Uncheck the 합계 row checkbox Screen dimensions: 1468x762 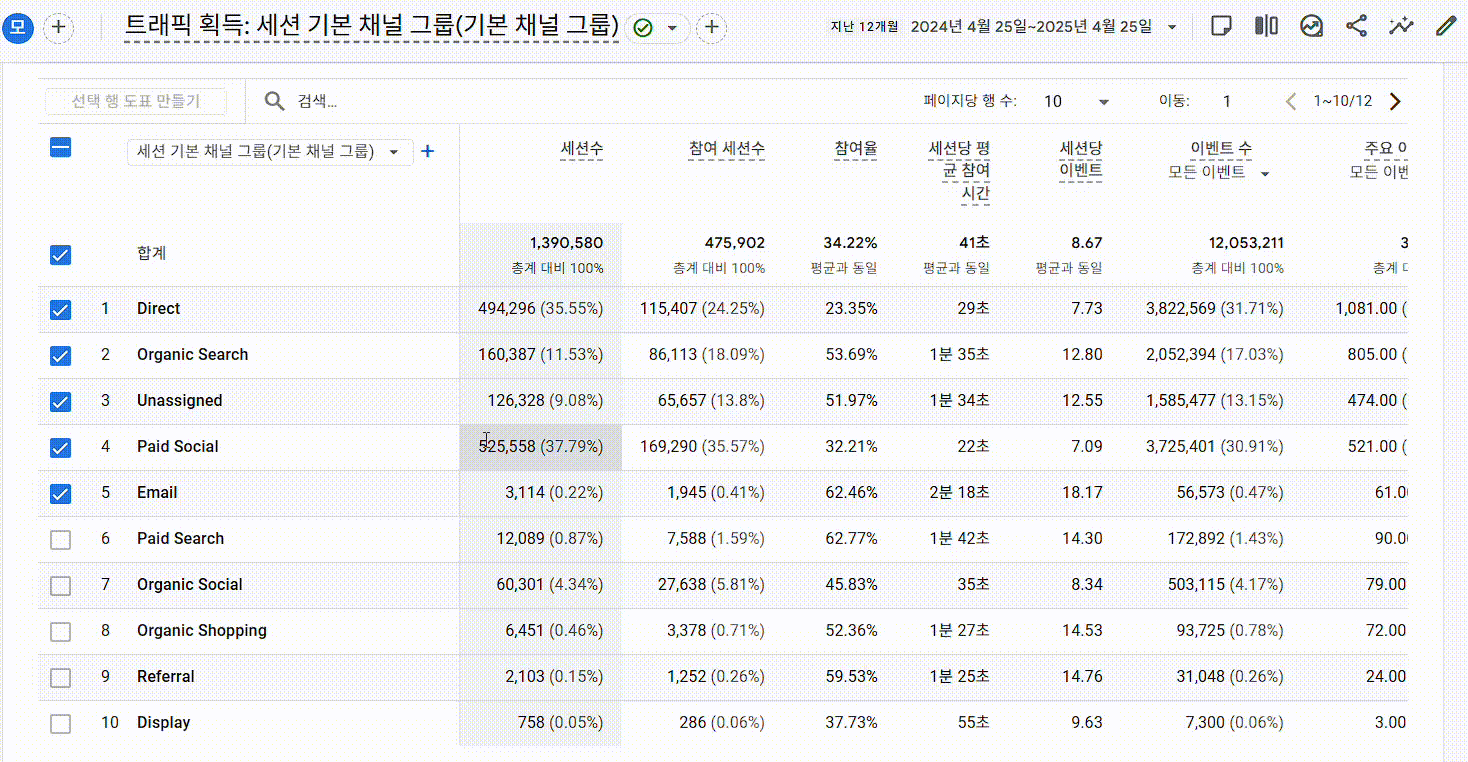[x=60, y=255]
